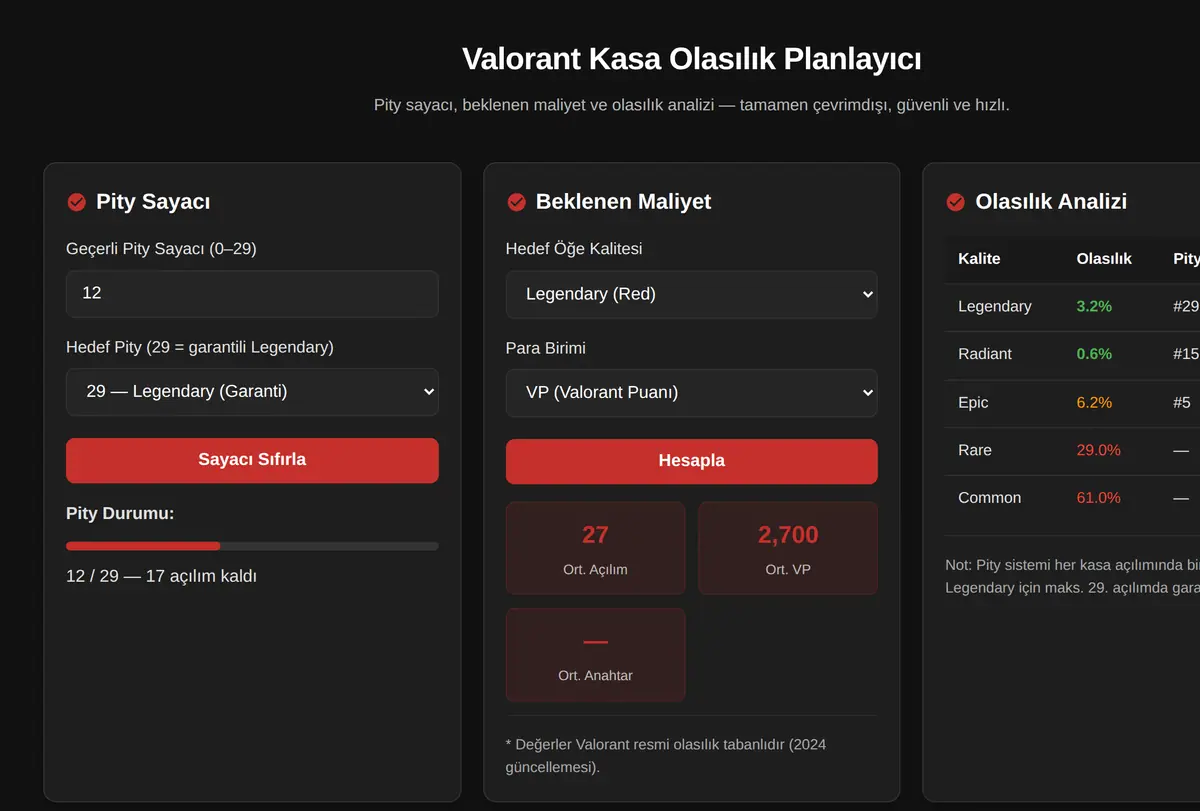Viewport: 1200px width, 811px height.
Task: Click the 'Para Birimi' field label
Action: (x=546, y=349)
